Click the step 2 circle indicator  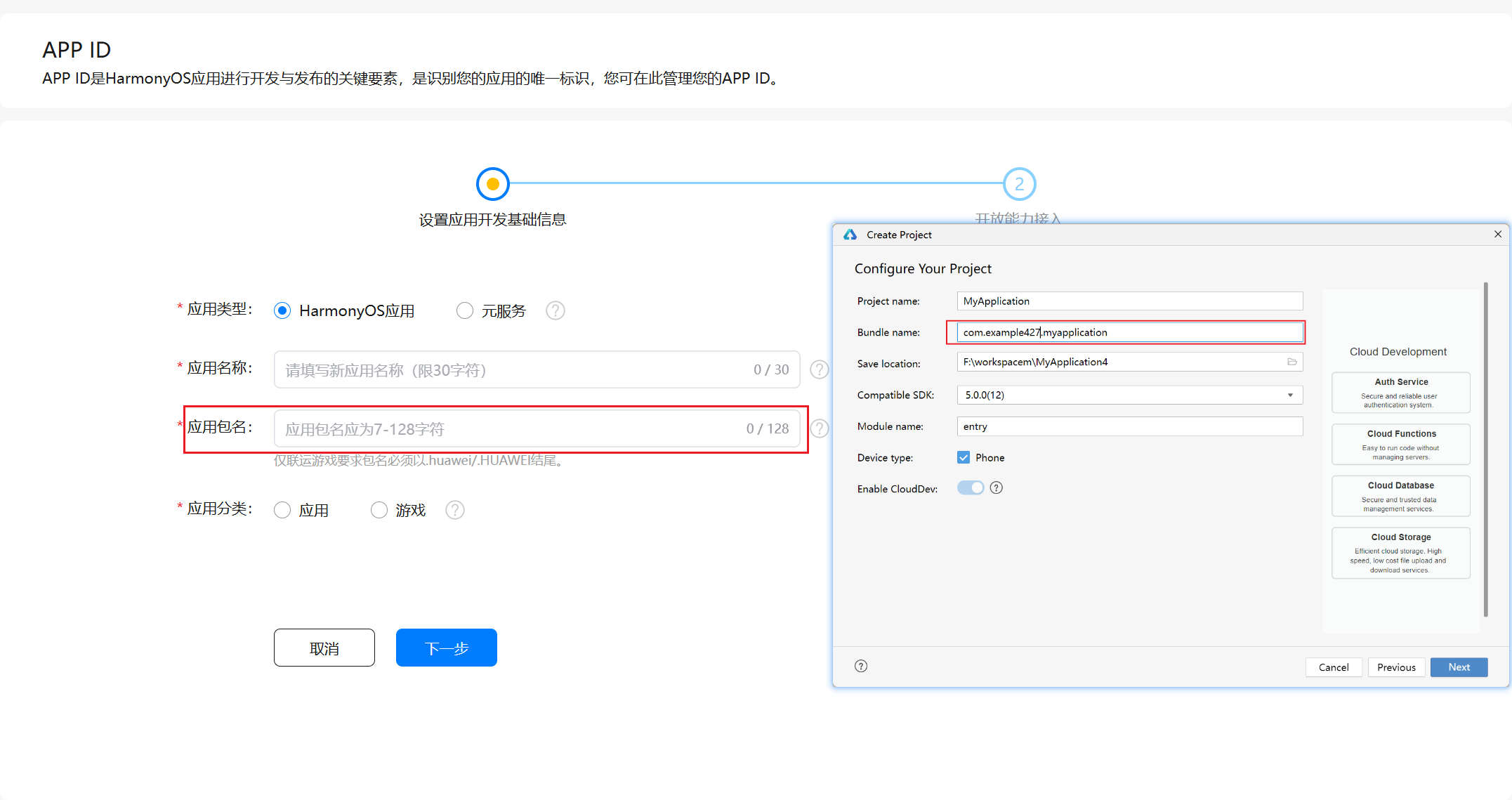[1019, 184]
